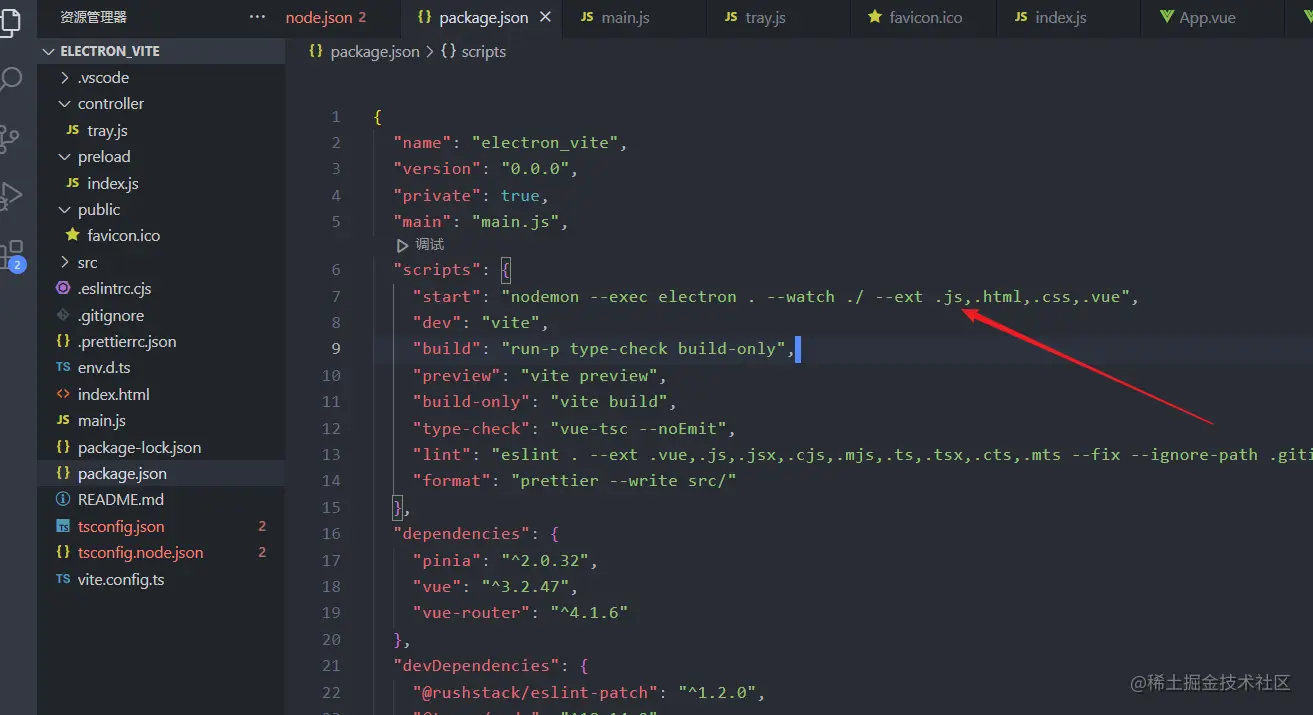Click line number 16 in the gutter
The width and height of the screenshot is (1313, 715).
click(331, 533)
